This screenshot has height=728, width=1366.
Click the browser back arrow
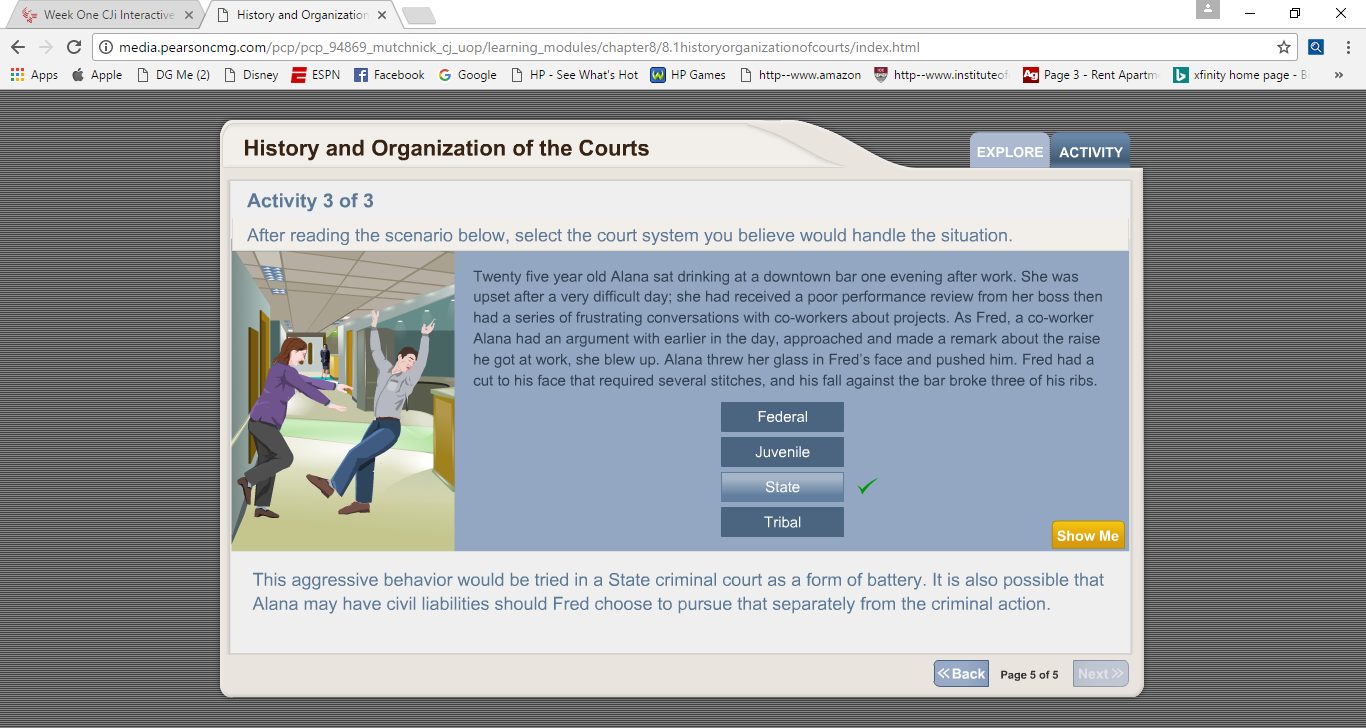tap(18, 47)
